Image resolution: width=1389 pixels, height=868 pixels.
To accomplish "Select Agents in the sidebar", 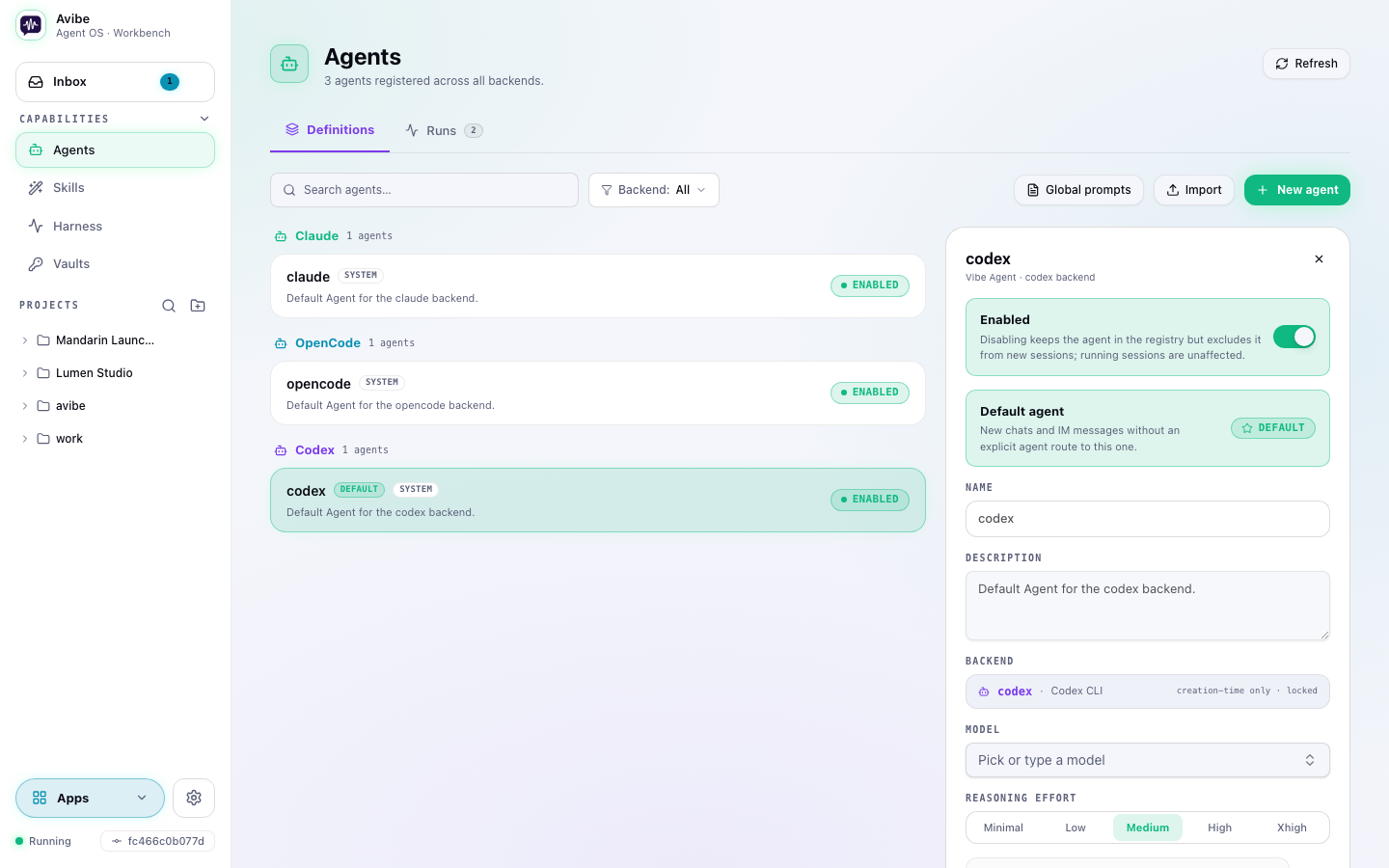I will [115, 150].
